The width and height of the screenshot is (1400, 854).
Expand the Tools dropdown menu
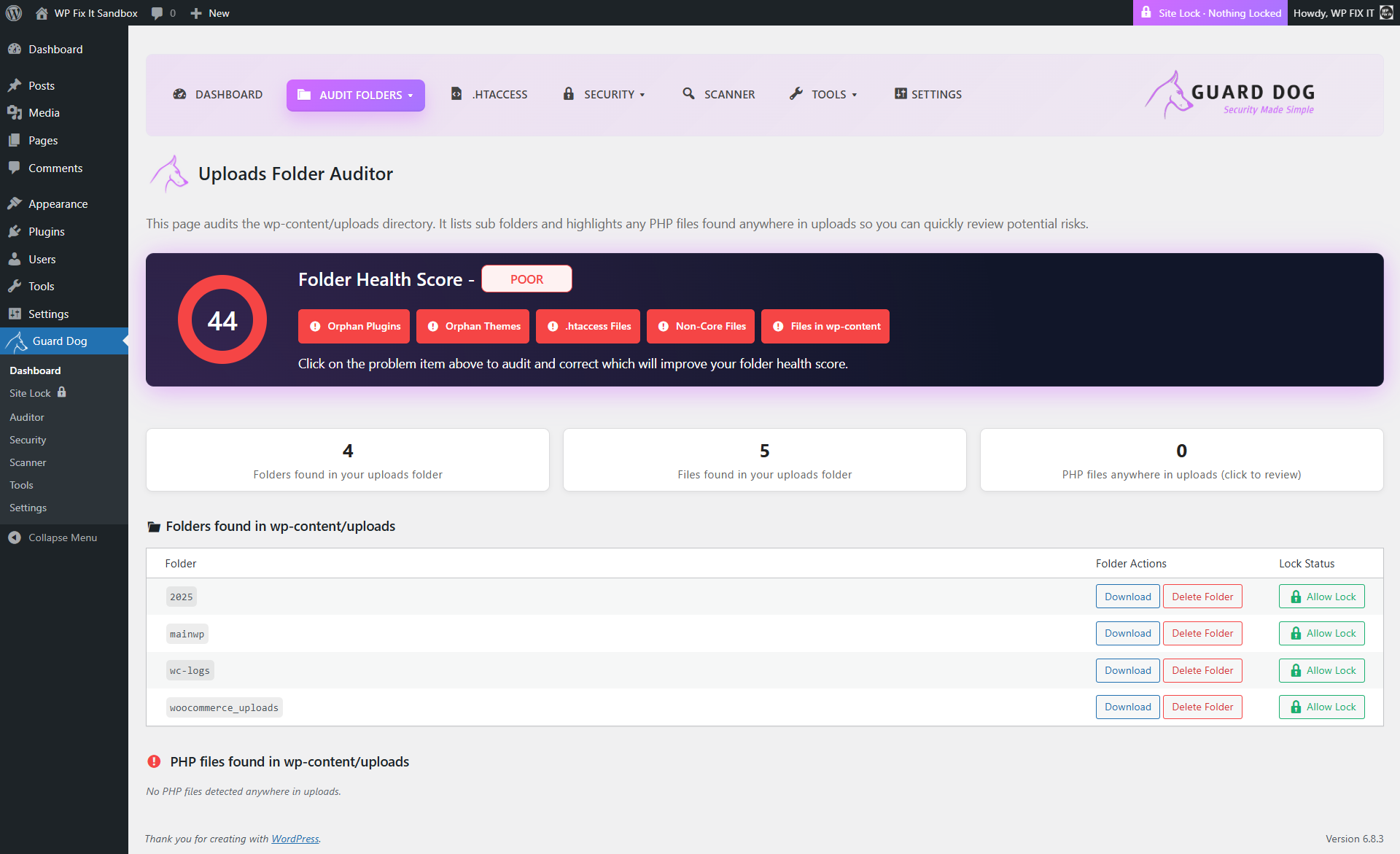point(823,94)
